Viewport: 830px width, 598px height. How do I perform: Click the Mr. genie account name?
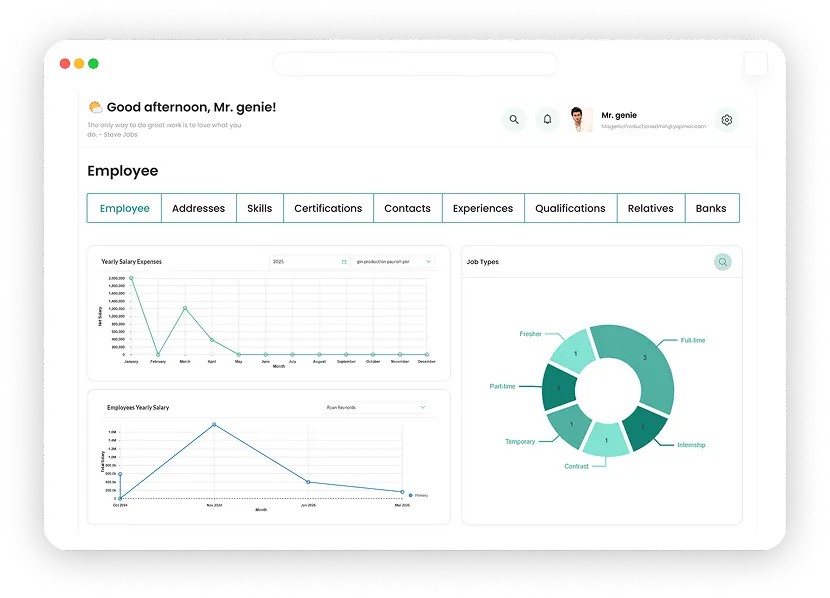tap(619, 115)
